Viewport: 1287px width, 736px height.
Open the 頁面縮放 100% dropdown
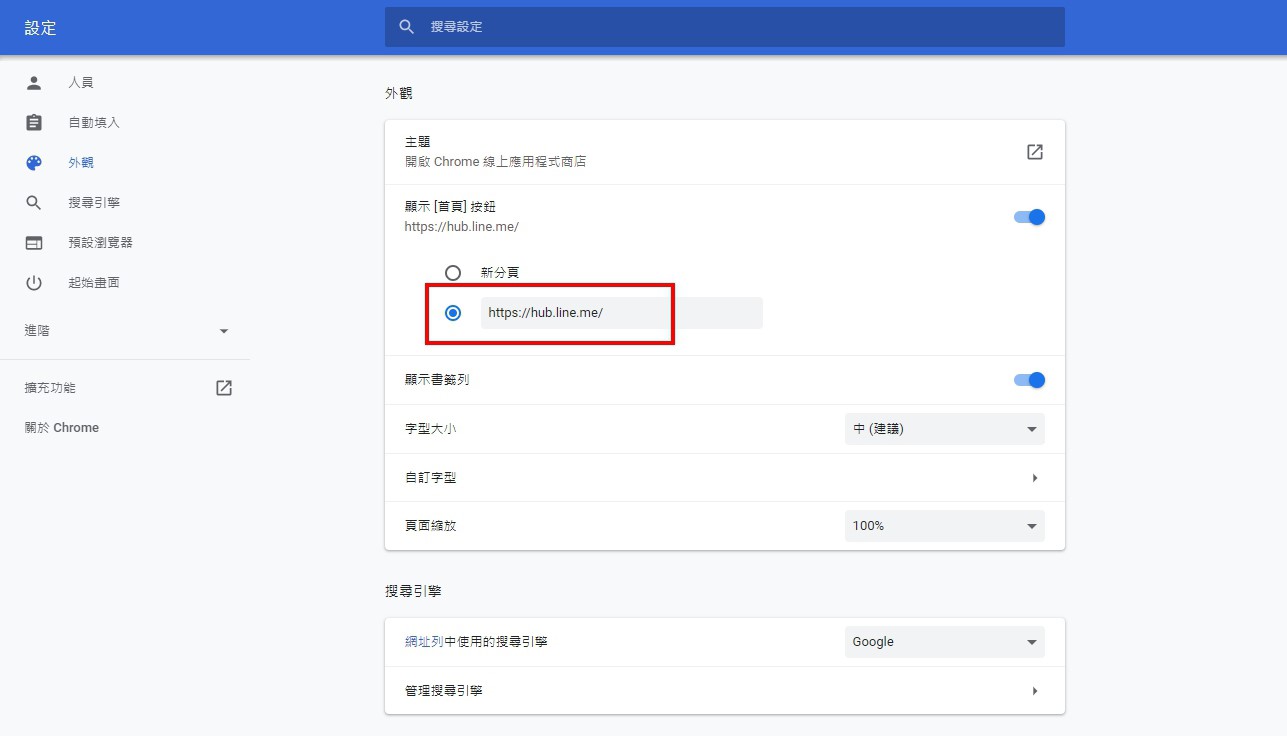point(945,526)
